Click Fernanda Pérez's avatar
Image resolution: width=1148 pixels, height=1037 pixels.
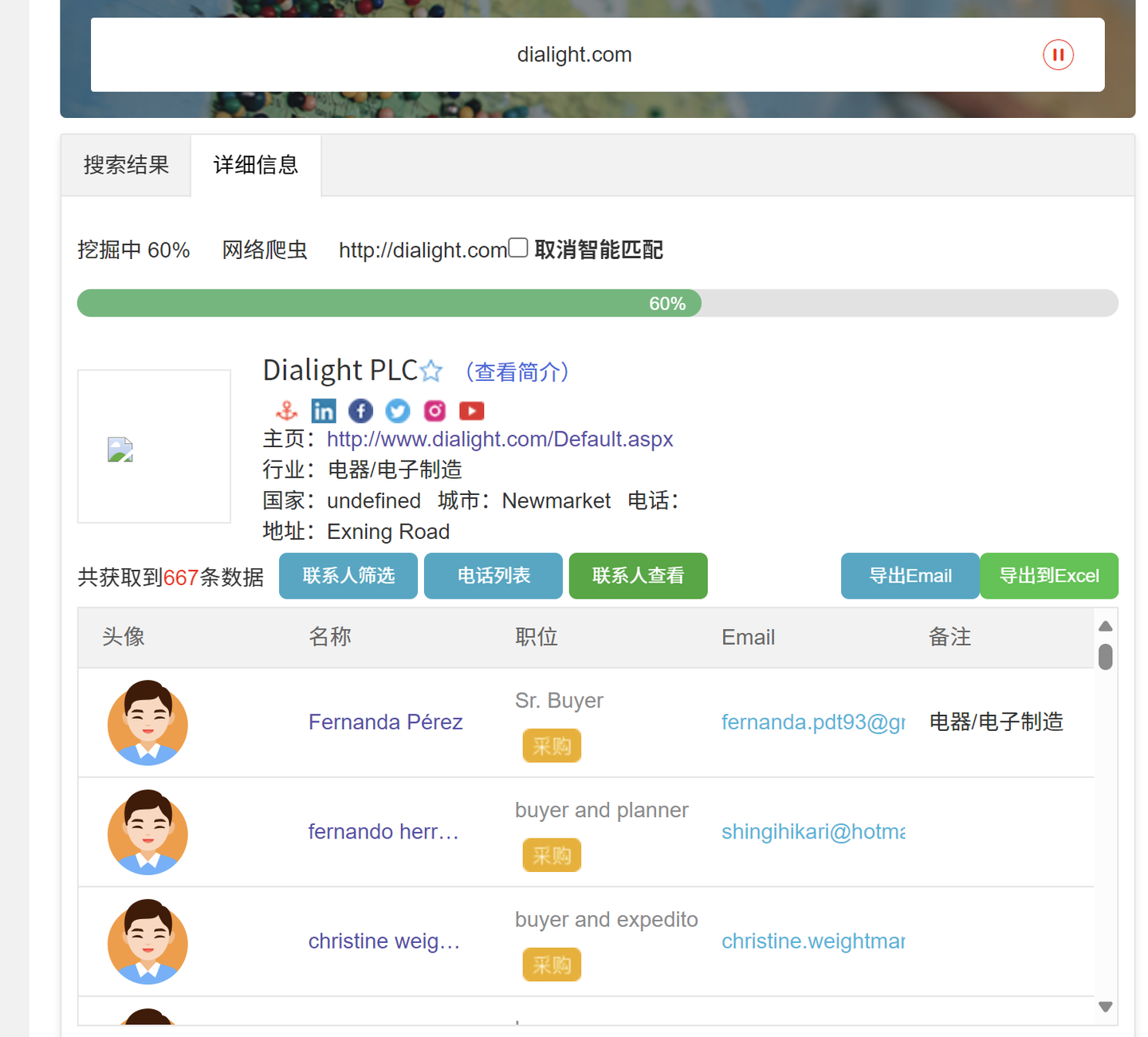click(147, 723)
